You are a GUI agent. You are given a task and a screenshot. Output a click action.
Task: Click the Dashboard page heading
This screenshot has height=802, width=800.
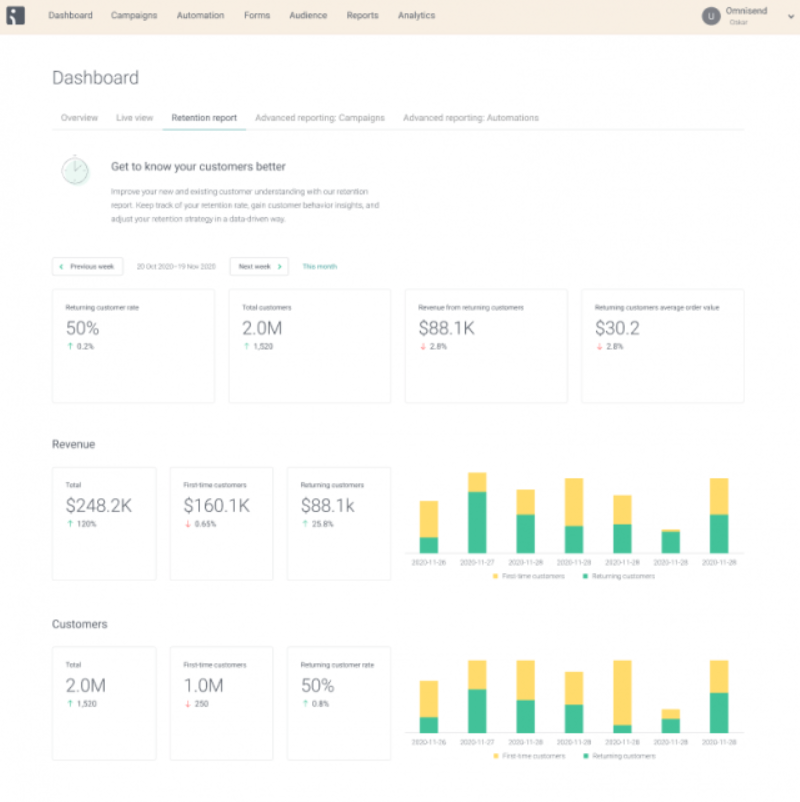click(x=95, y=78)
